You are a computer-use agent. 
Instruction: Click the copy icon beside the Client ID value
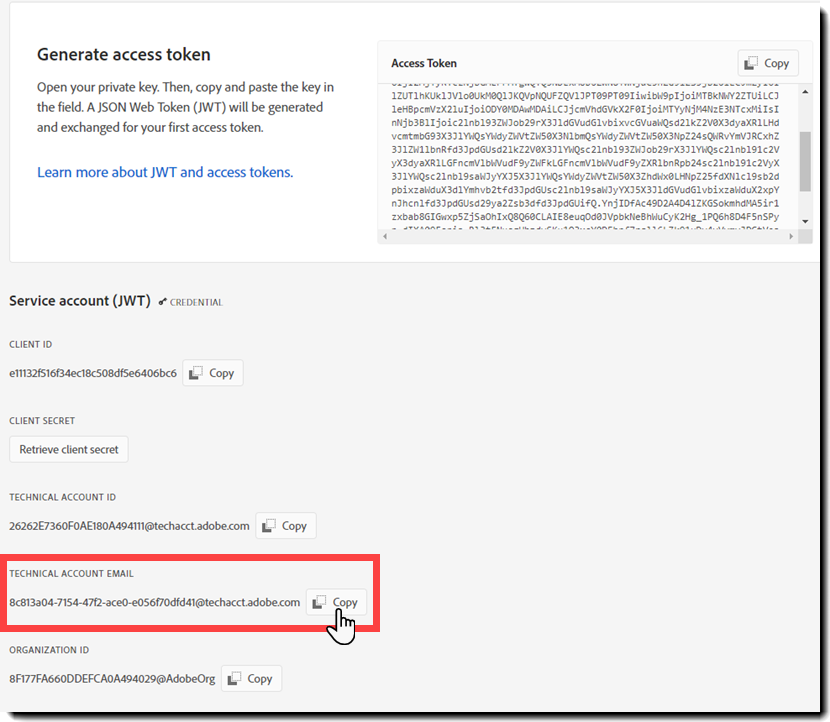198,372
